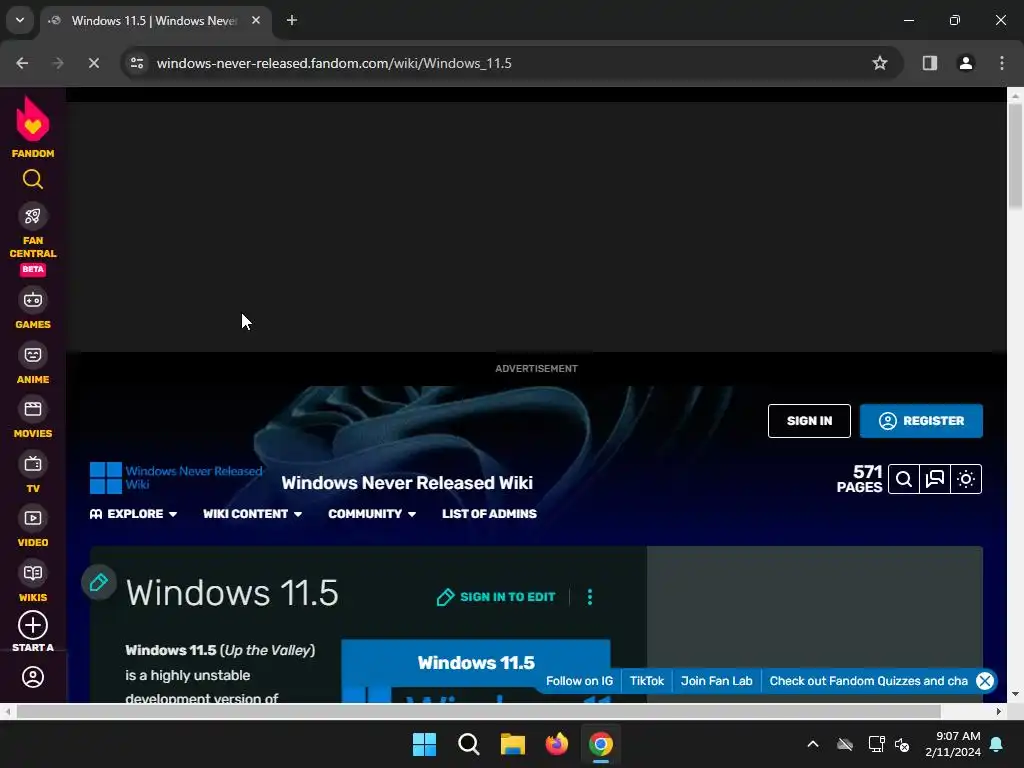Viewport: 1024px width, 768px height.
Task: Show hidden system tray icons
Action: tap(813, 744)
